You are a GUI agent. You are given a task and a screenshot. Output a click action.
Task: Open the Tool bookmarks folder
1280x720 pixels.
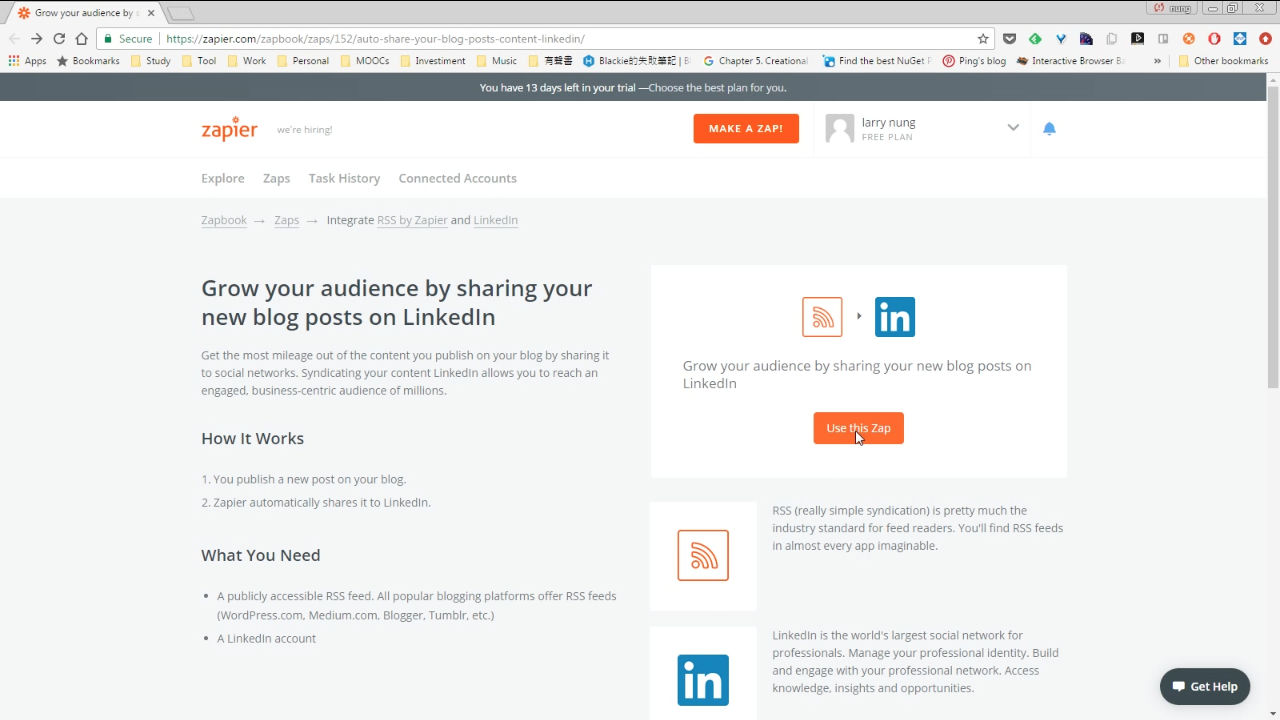(198, 61)
